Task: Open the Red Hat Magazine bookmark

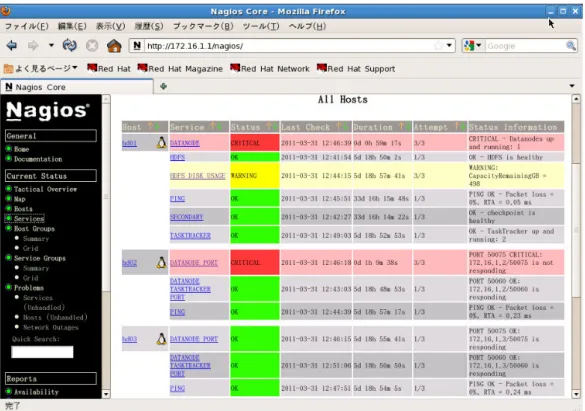Action: (x=180, y=69)
